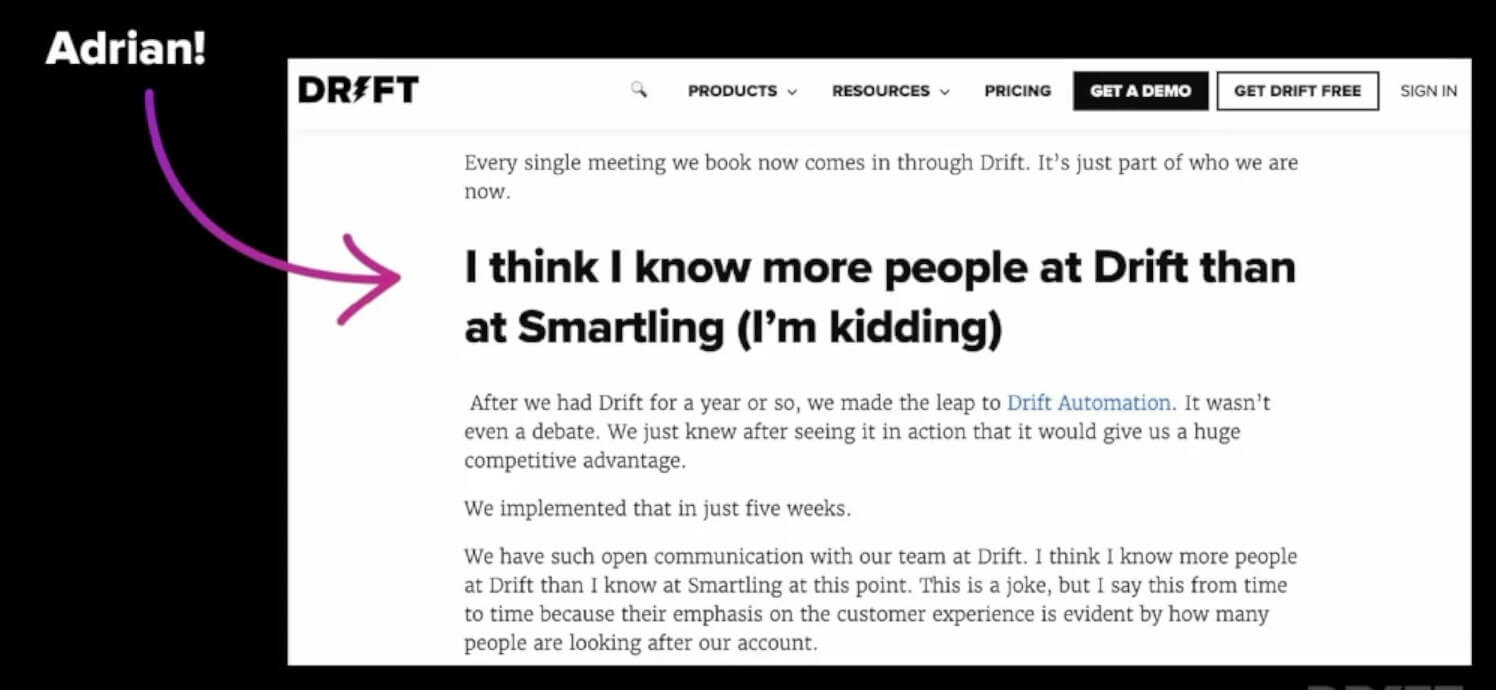Open the Resources navigation menu

(x=880, y=91)
